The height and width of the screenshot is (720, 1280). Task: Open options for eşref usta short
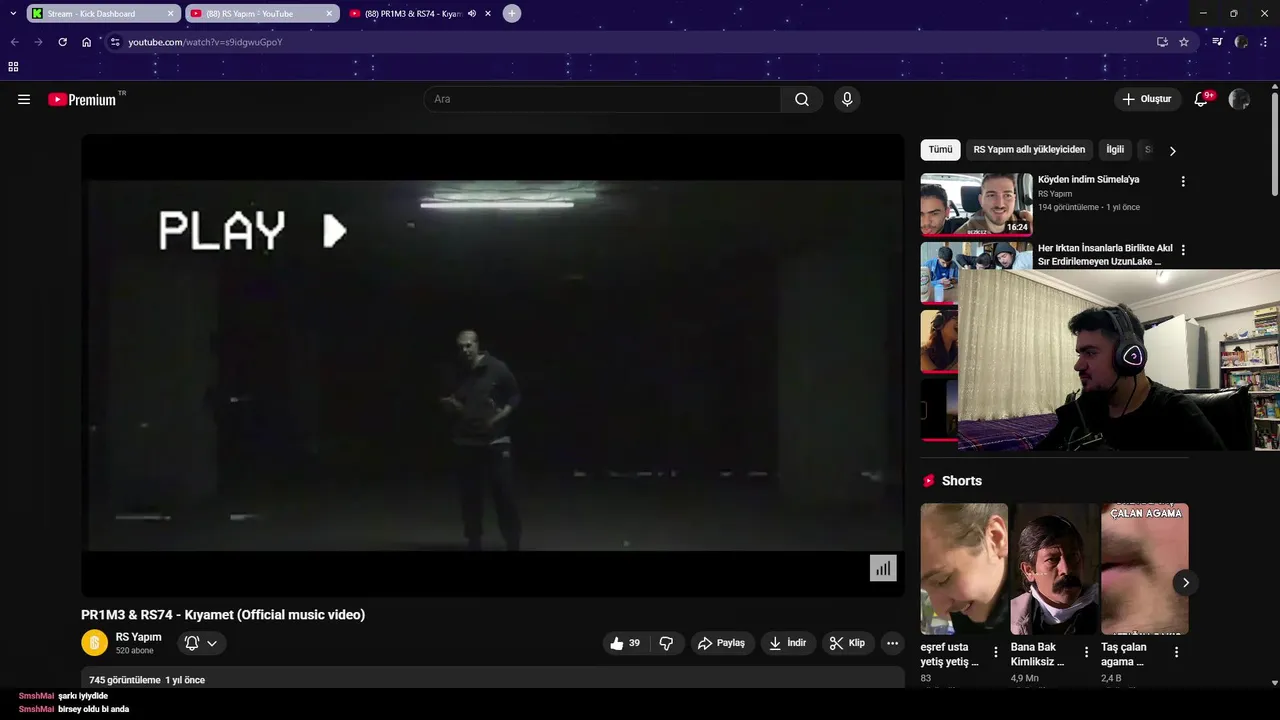tap(996, 652)
